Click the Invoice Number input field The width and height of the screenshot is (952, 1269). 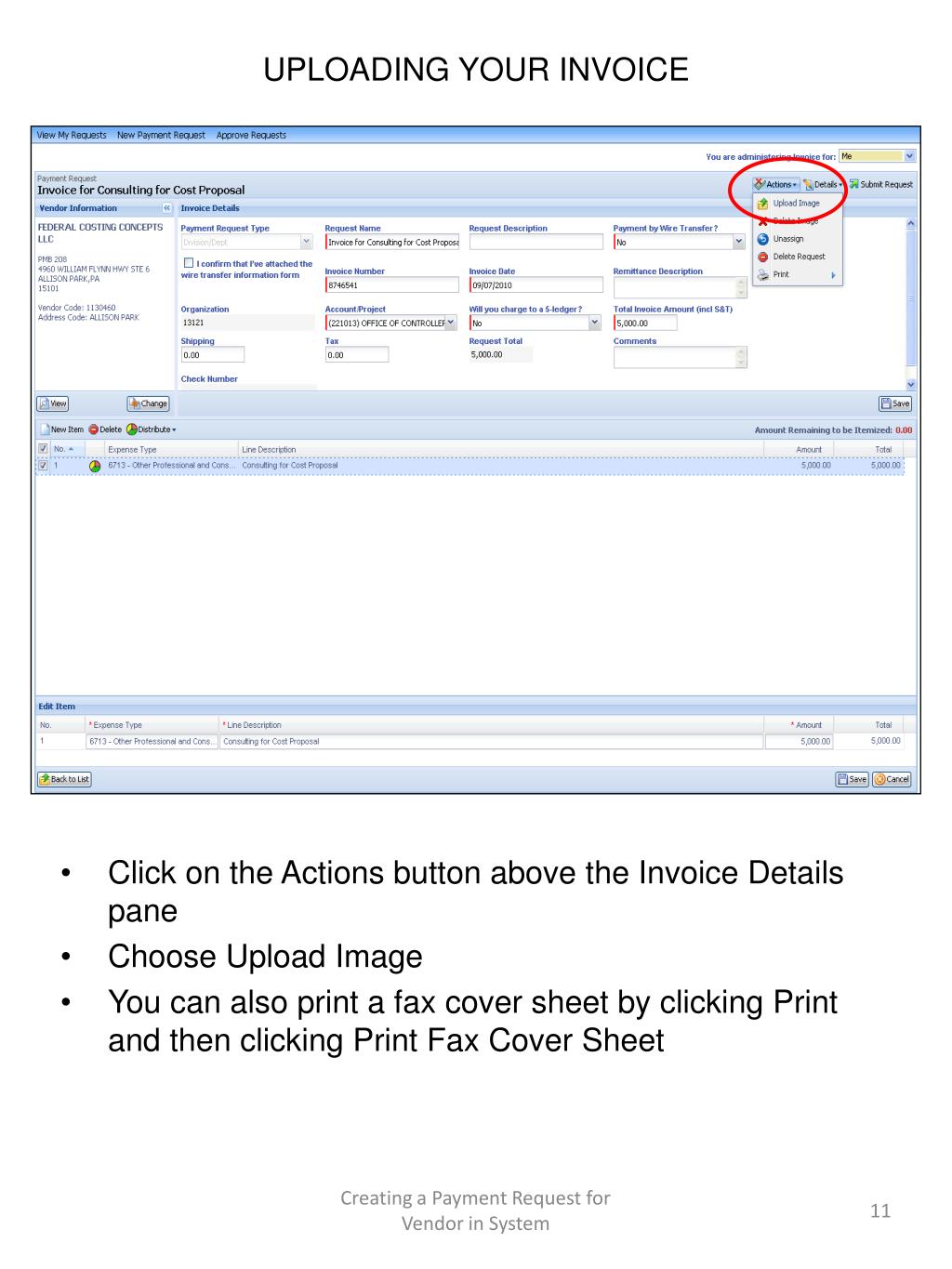tap(391, 285)
